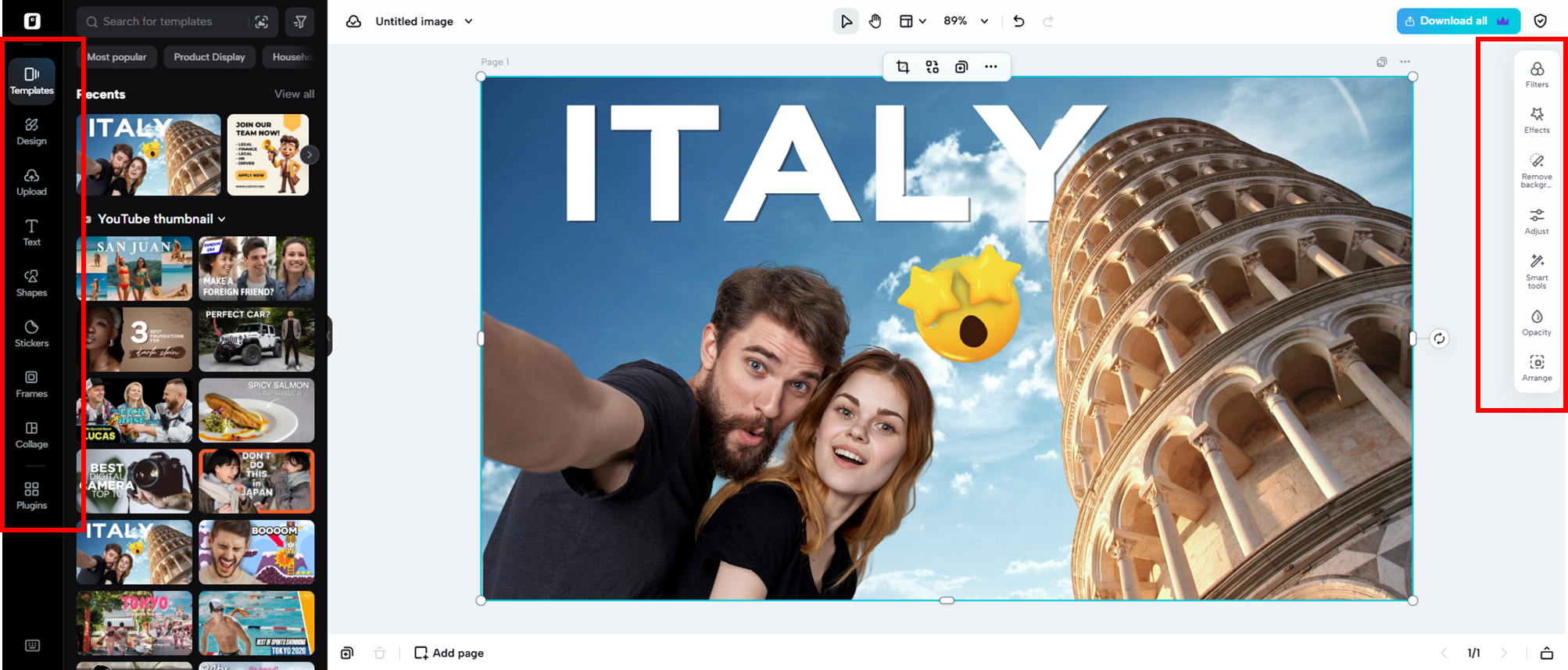Expand the YouTube thumbnail category dropdown
Image resolution: width=1568 pixels, height=670 pixels.
point(222,219)
